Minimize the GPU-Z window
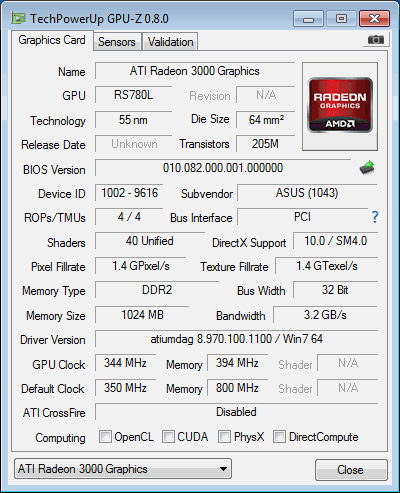 pyautogui.click(x=308, y=19)
